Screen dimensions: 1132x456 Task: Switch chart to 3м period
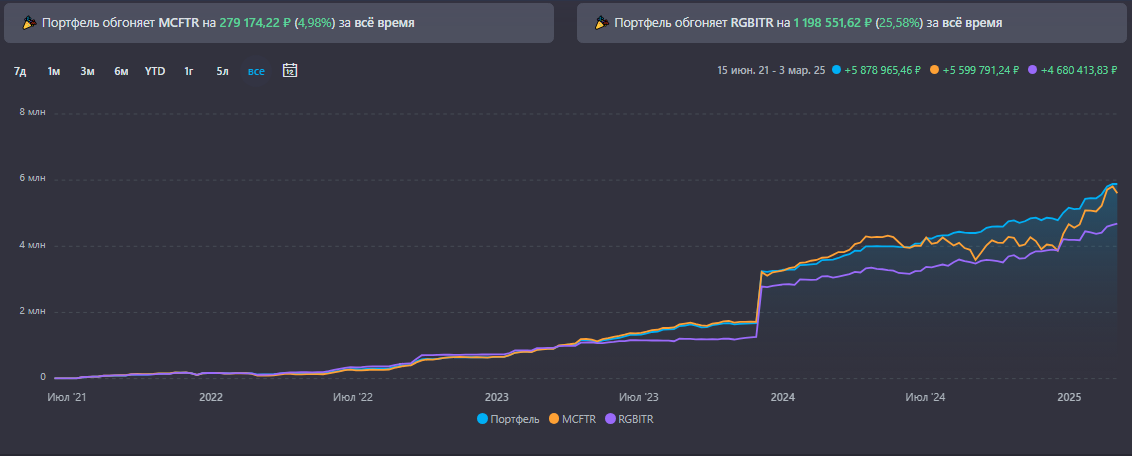pos(87,71)
